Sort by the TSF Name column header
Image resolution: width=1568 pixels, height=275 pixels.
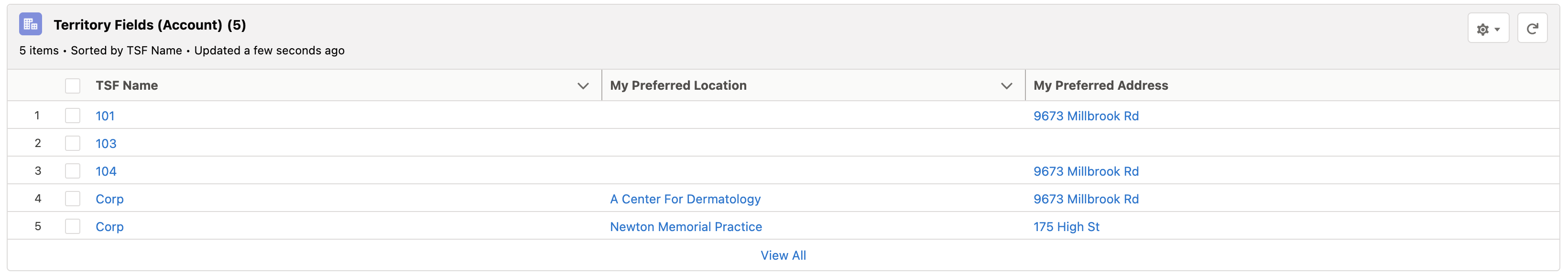coord(127,86)
